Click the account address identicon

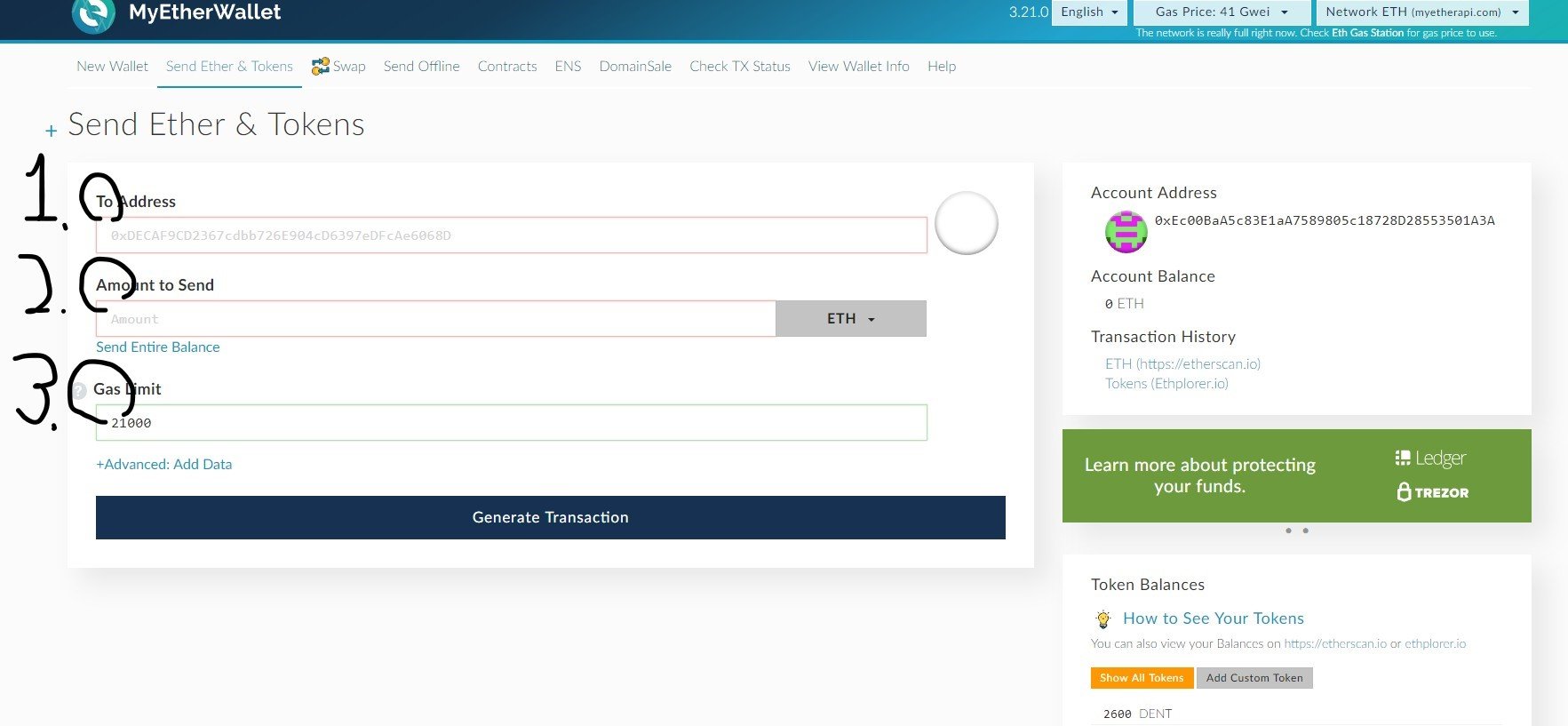click(x=1126, y=232)
